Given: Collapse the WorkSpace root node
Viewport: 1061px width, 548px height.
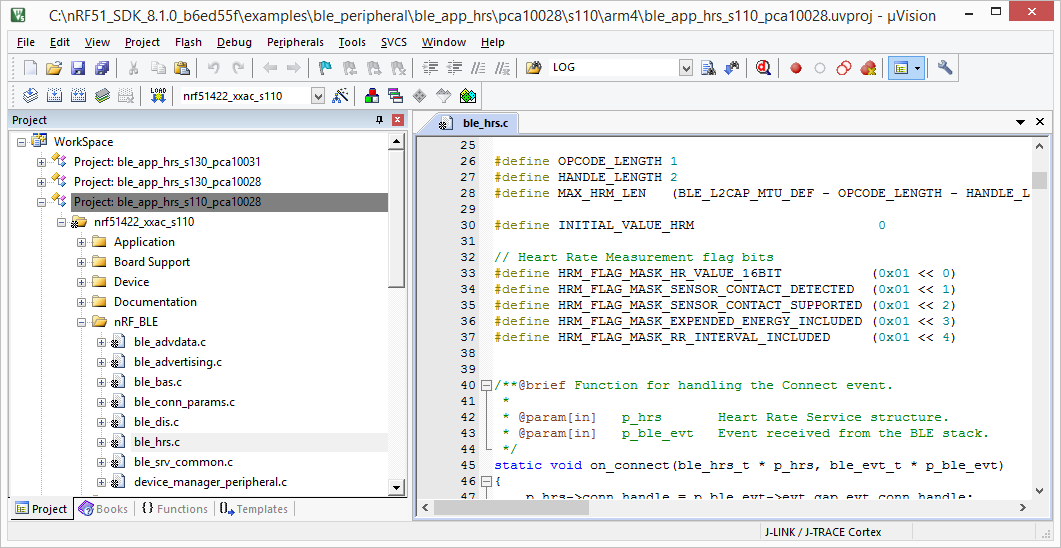Looking at the screenshot, I should [x=21, y=142].
